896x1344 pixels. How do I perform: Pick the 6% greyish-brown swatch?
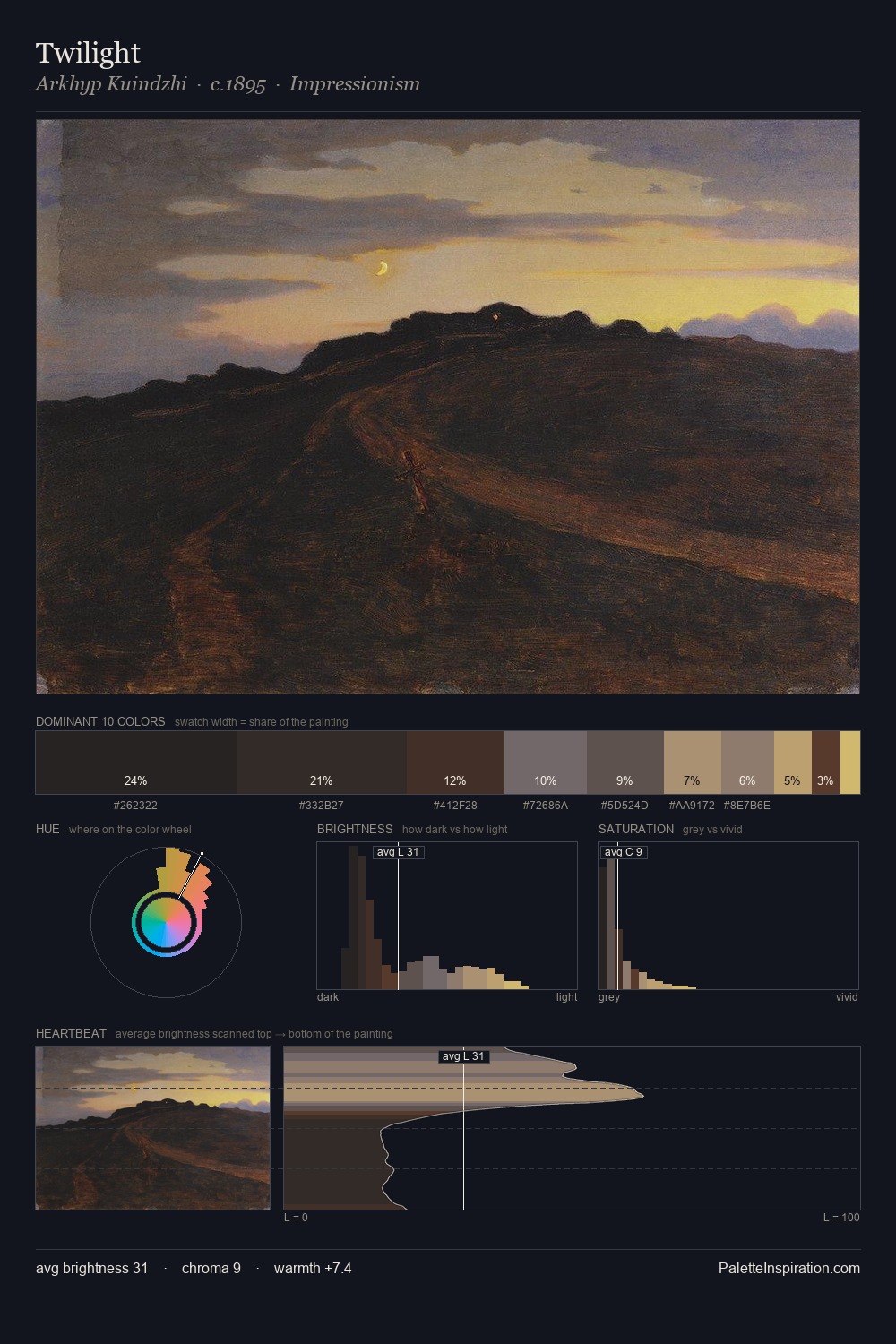(747, 762)
